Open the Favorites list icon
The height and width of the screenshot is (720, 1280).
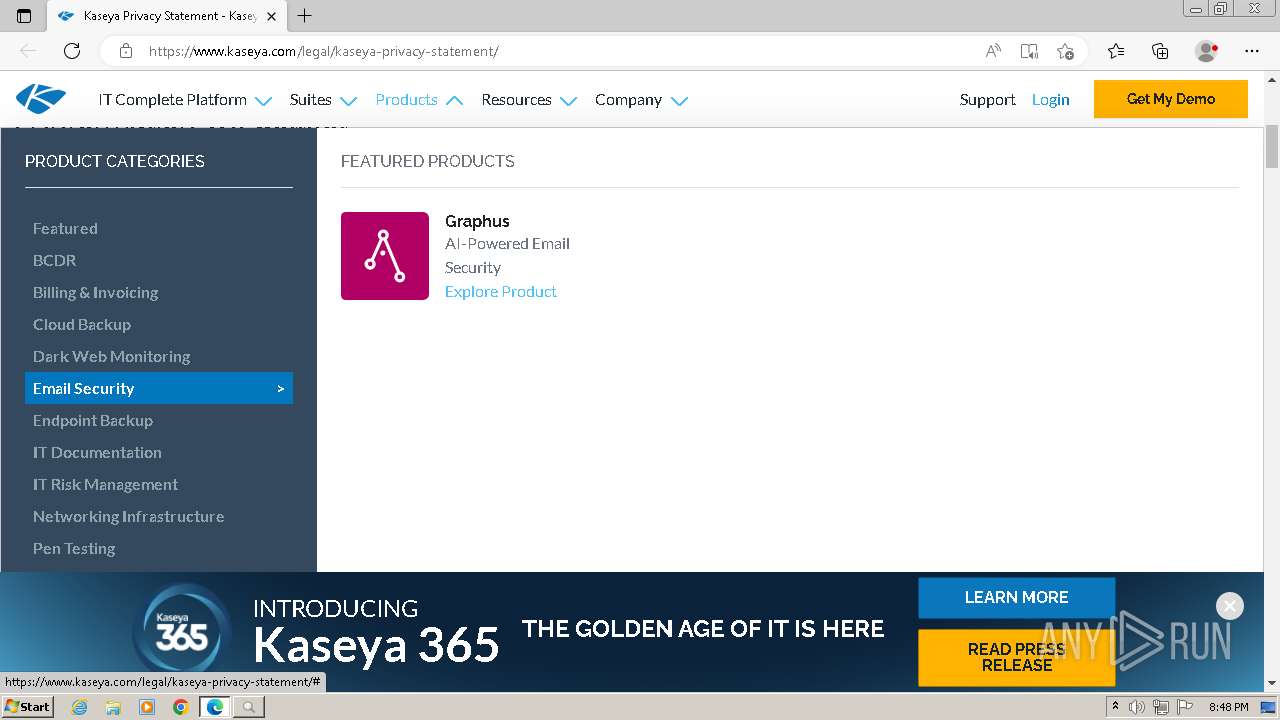pos(1116,51)
